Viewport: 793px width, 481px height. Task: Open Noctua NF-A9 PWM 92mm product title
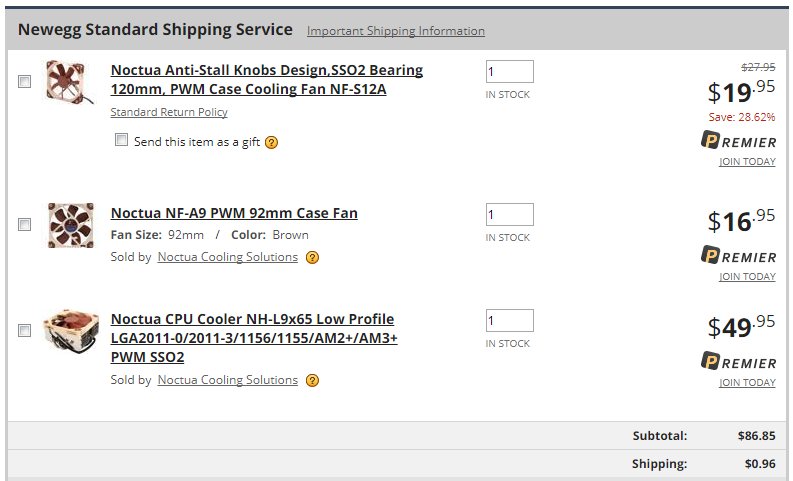234,213
